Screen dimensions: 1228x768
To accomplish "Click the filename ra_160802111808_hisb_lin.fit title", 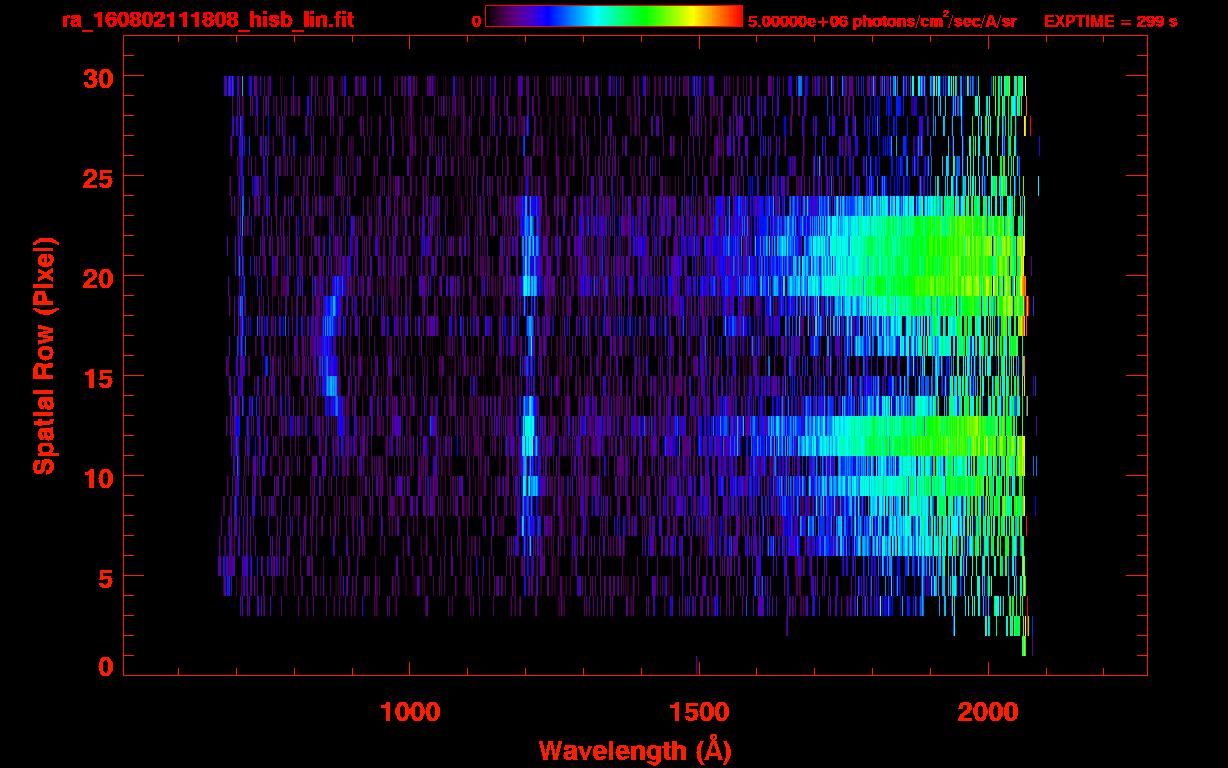I will click(206, 20).
